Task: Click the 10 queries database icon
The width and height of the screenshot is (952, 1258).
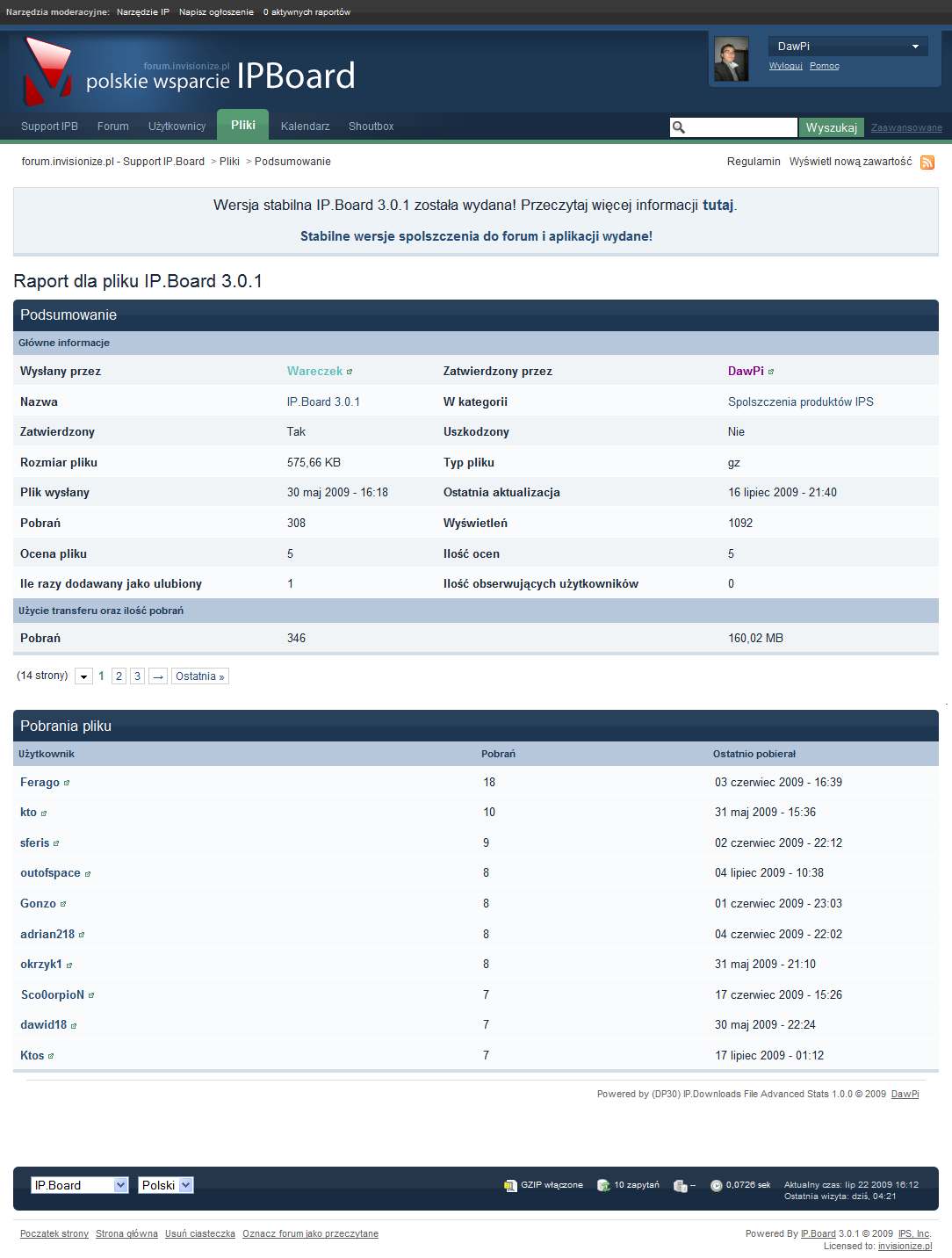Action: [x=603, y=1185]
